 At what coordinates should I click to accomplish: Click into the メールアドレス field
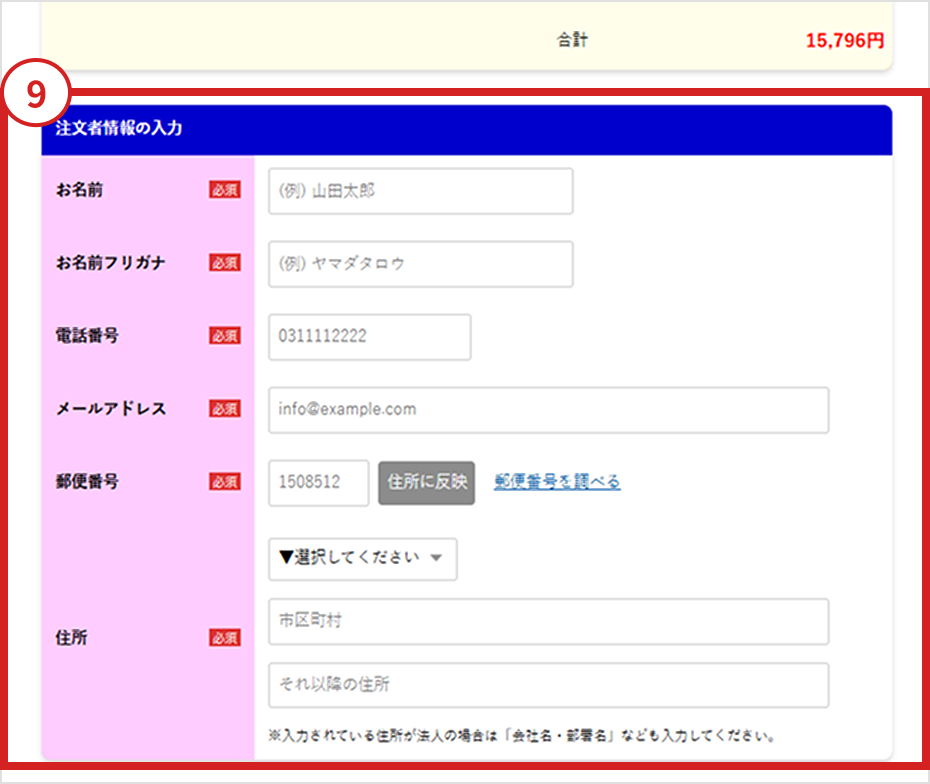pyautogui.click(x=548, y=410)
